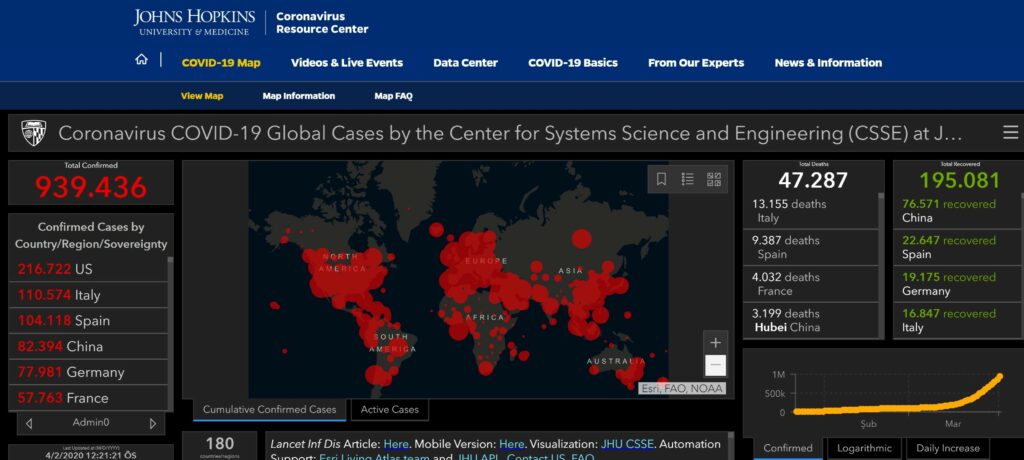Image resolution: width=1024 pixels, height=460 pixels.
Task: Select the France row in confirmed cases
Action: pyautogui.click(x=88, y=397)
